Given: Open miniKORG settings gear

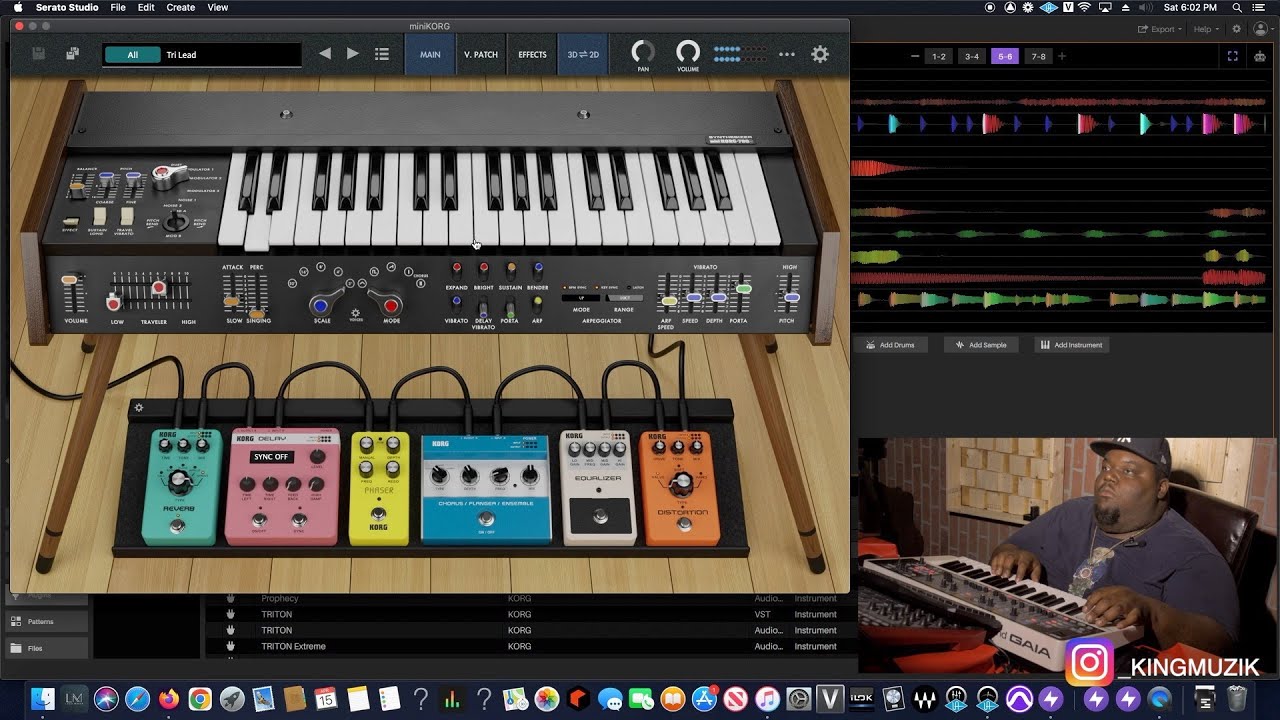Looking at the screenshot, I should click(x=820, y=54).
